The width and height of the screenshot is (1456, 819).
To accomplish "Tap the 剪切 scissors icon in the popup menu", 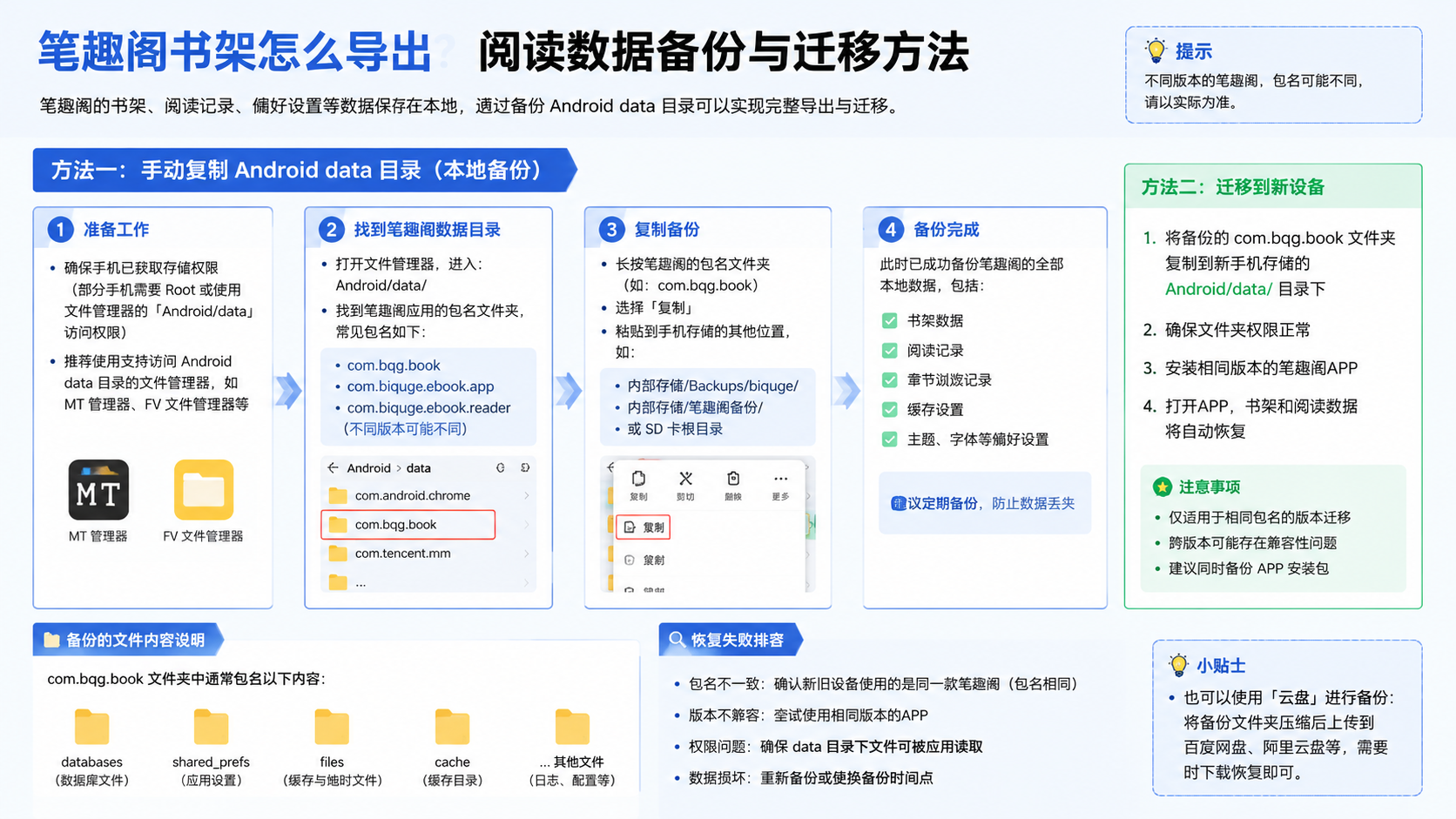I will pos(686,479).
